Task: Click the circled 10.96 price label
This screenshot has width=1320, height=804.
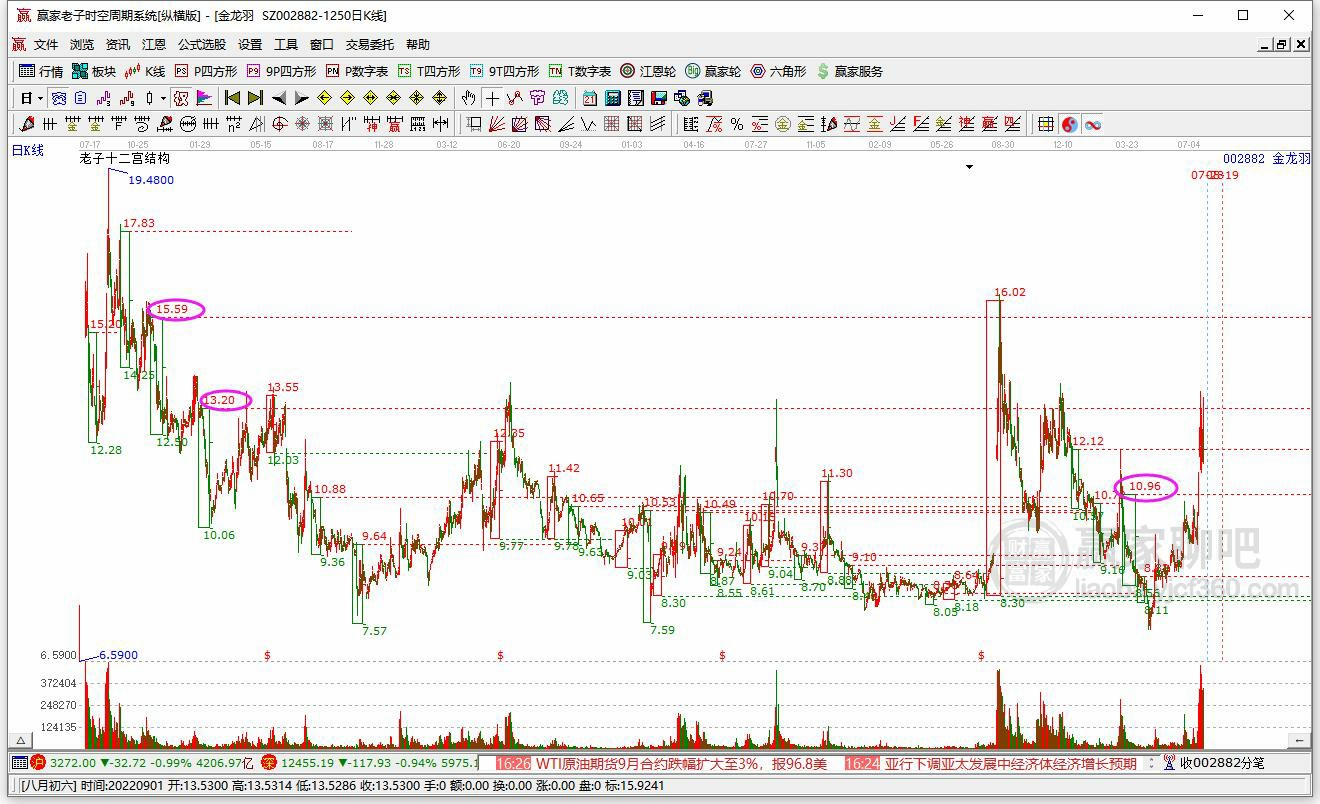Action: (x=1145, y=488)
